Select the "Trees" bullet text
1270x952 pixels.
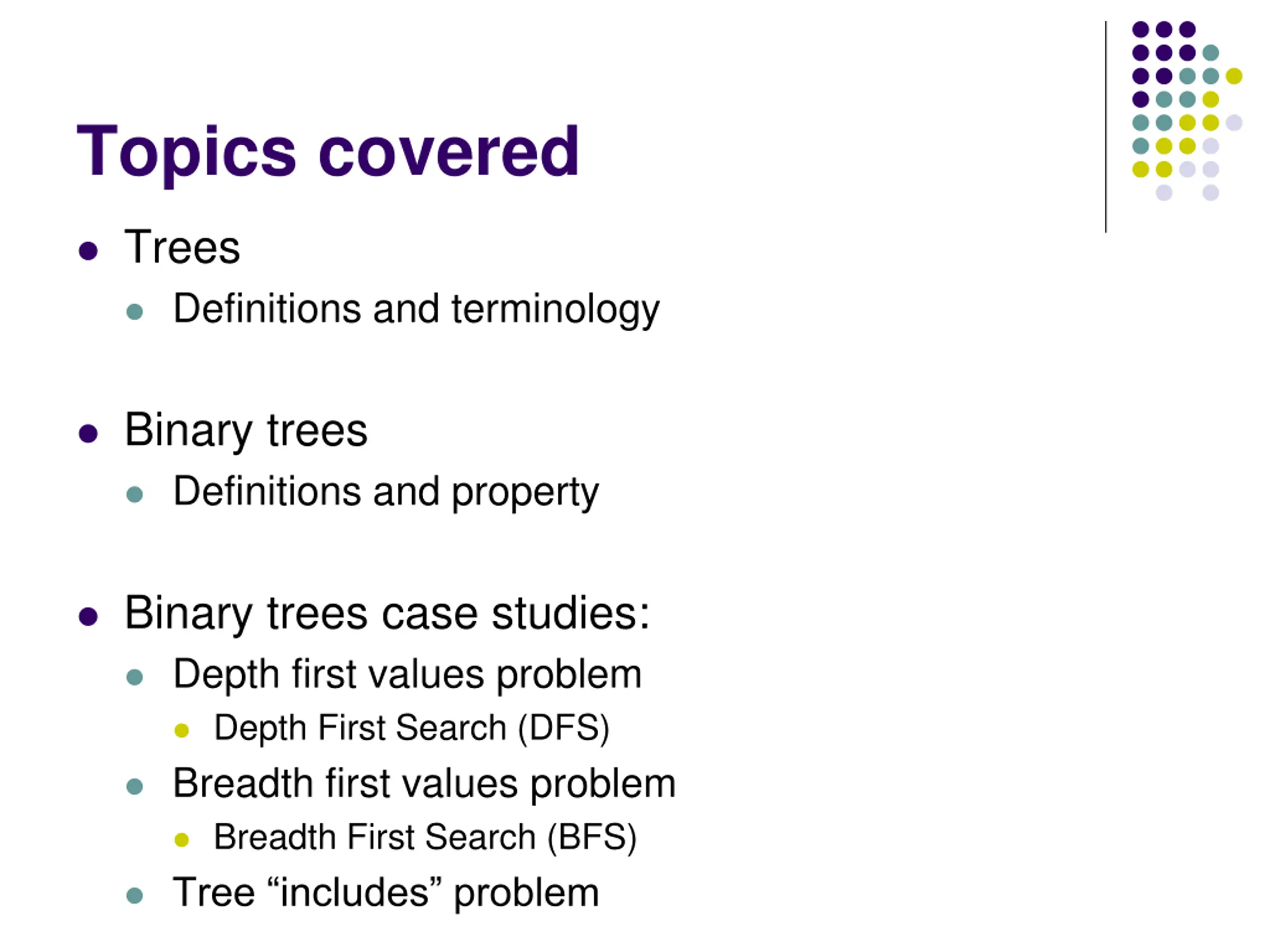(x=182, y=247)
